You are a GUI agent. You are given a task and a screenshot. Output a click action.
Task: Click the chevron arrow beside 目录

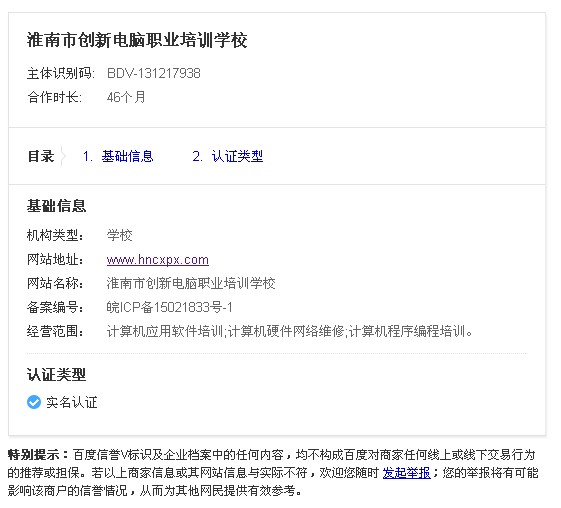coord(63,156)
